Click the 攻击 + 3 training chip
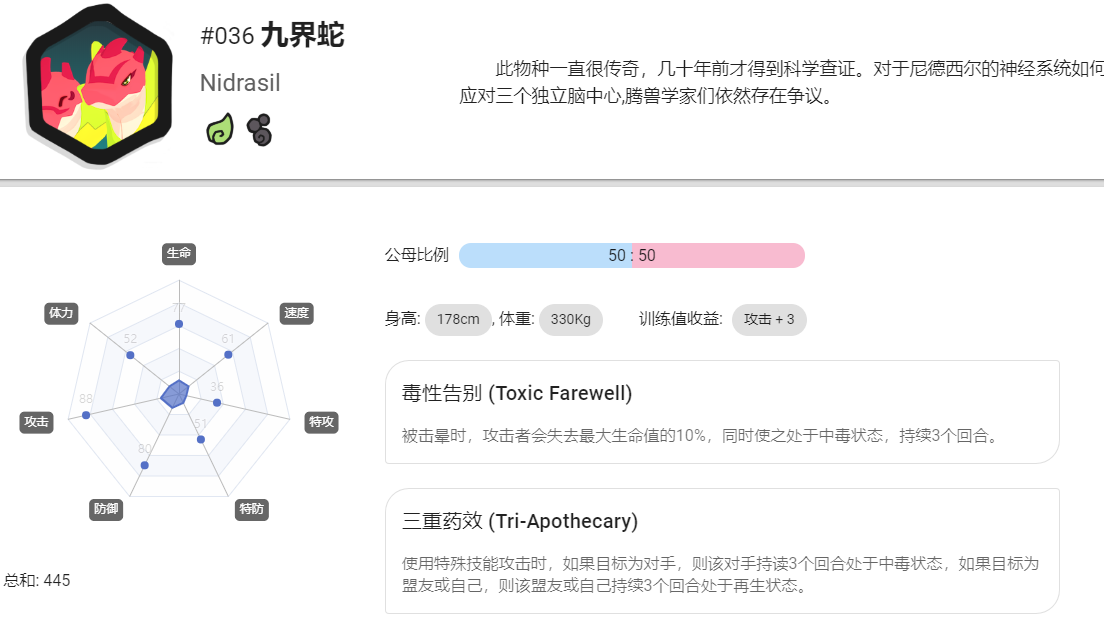 [770, 320]
